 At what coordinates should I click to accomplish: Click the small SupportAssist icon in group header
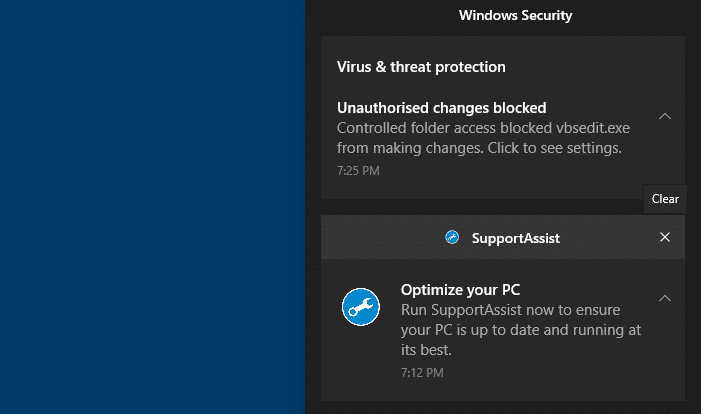(452, 237)
